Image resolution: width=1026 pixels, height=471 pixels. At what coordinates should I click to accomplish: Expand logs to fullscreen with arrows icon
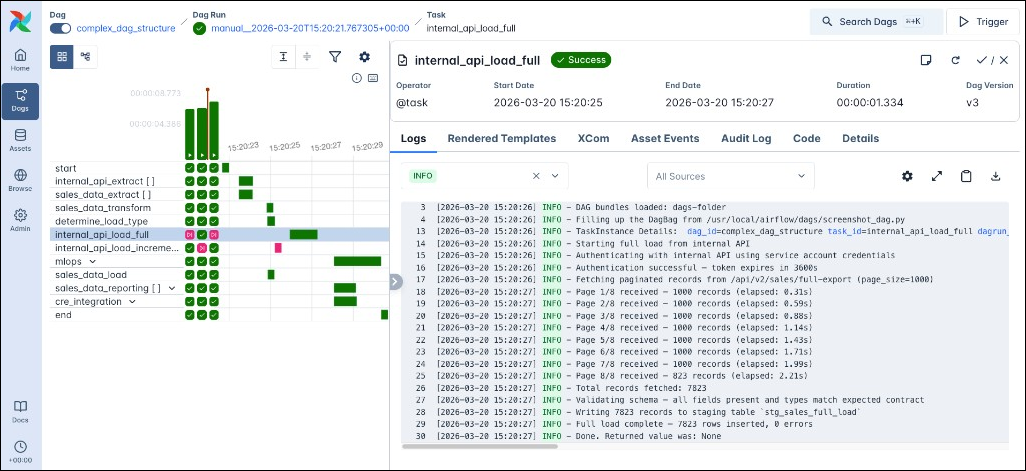point(937,176)
